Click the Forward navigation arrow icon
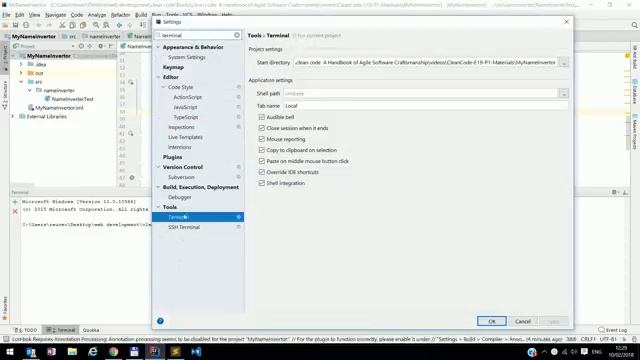Viewport: 640px width, 360px height. (130, 25)
